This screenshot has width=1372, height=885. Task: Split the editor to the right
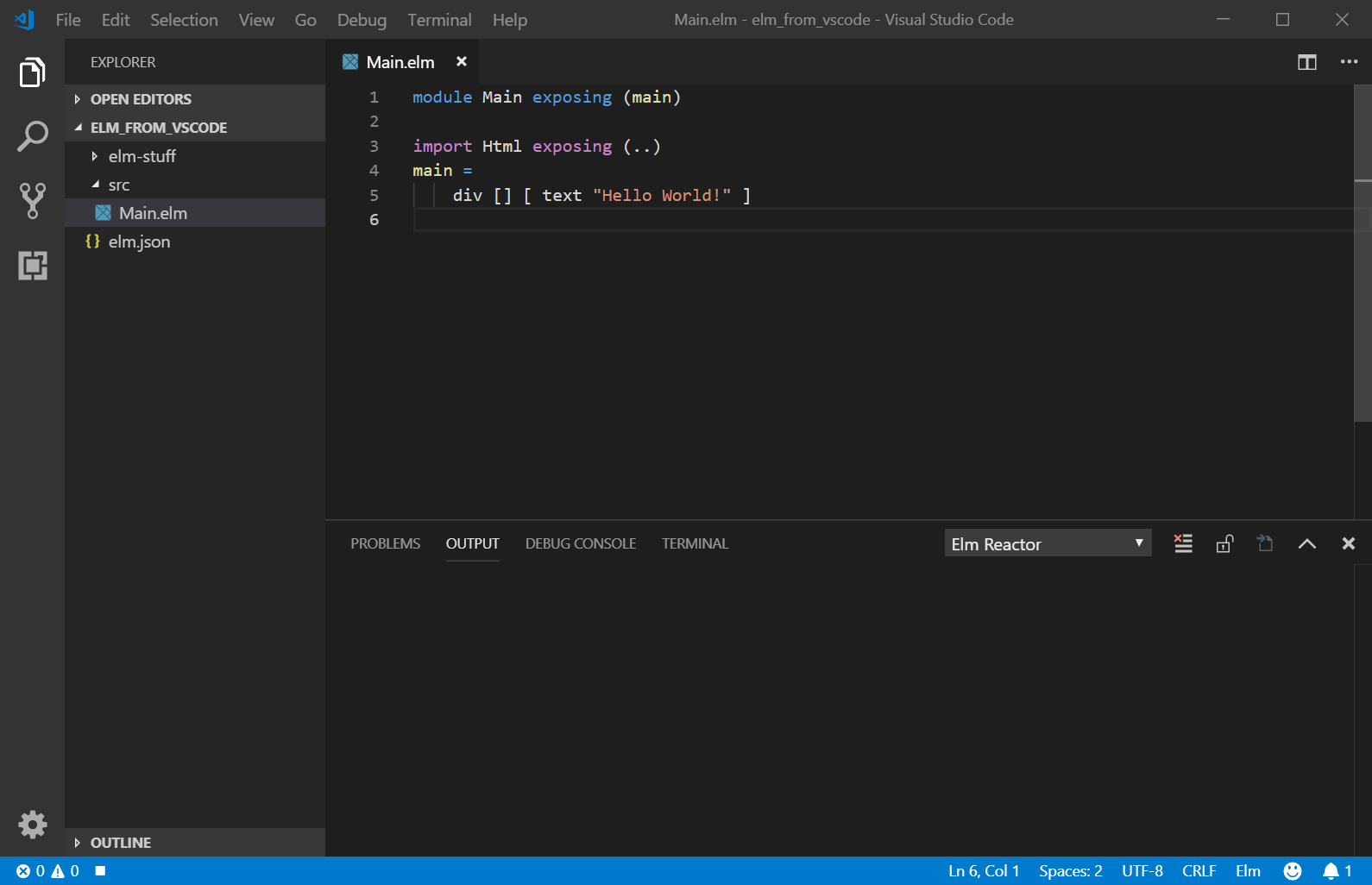[x=1306, y=62]
